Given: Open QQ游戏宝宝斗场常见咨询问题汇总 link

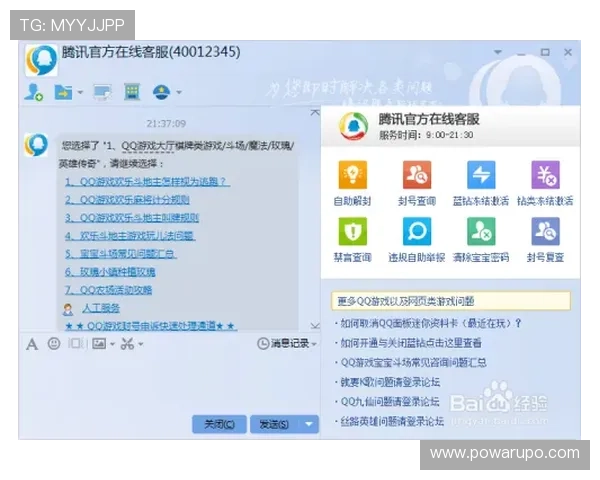Looking at the screenshot, I should coord(413,362).
